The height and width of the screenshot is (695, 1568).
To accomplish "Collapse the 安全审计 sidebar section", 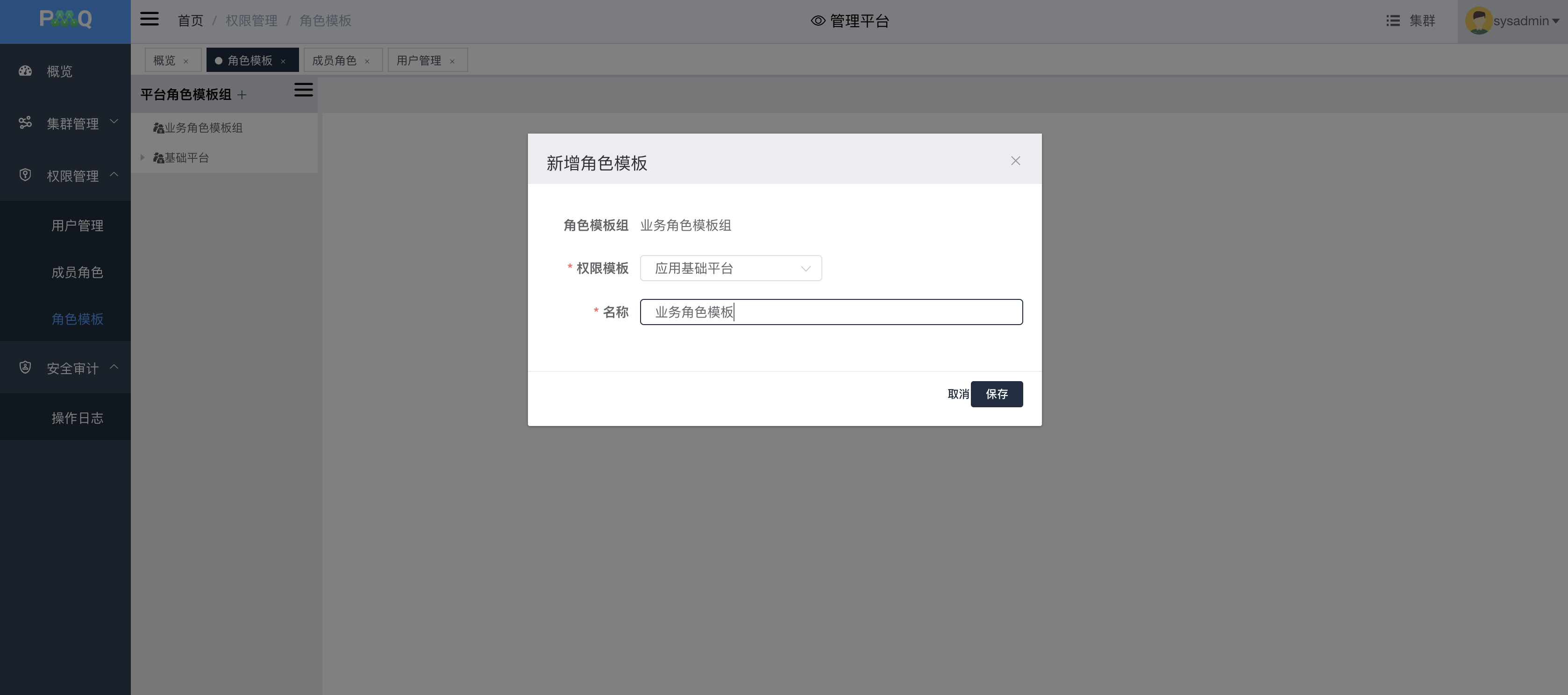I will 72,369.
